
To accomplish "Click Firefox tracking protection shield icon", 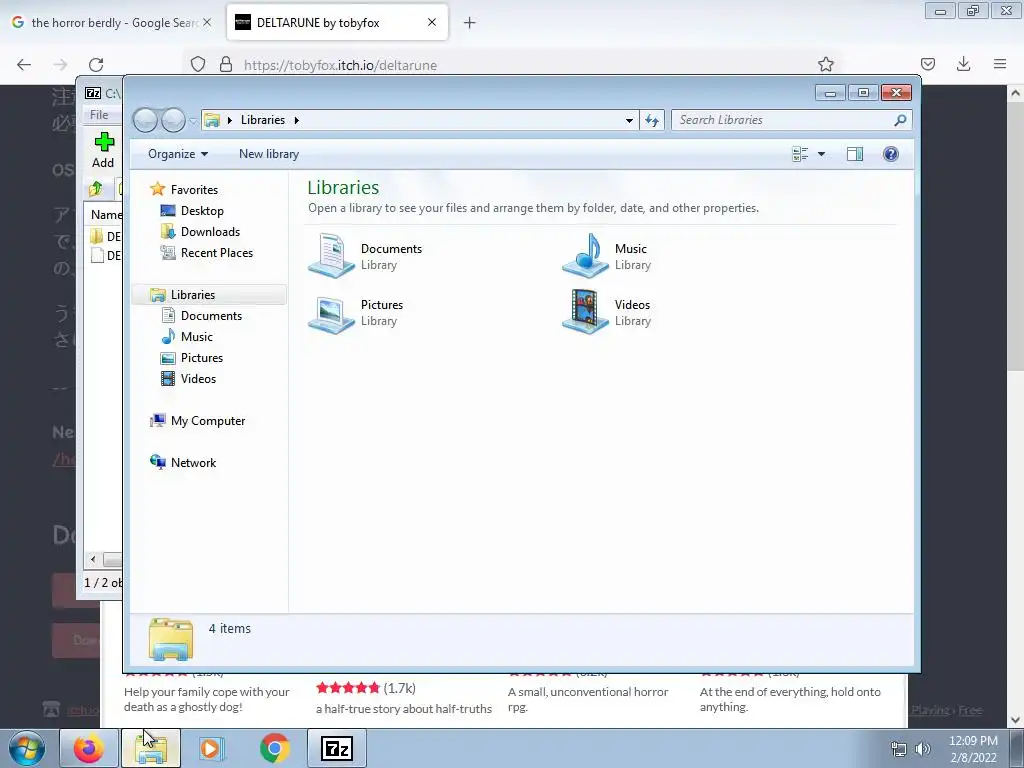I will (198, 64).
